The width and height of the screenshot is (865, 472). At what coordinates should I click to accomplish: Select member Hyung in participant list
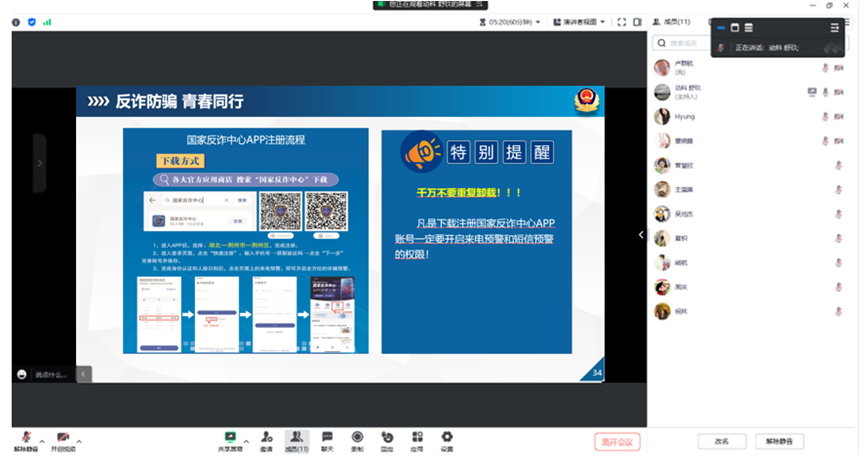(x=685, y=116)
